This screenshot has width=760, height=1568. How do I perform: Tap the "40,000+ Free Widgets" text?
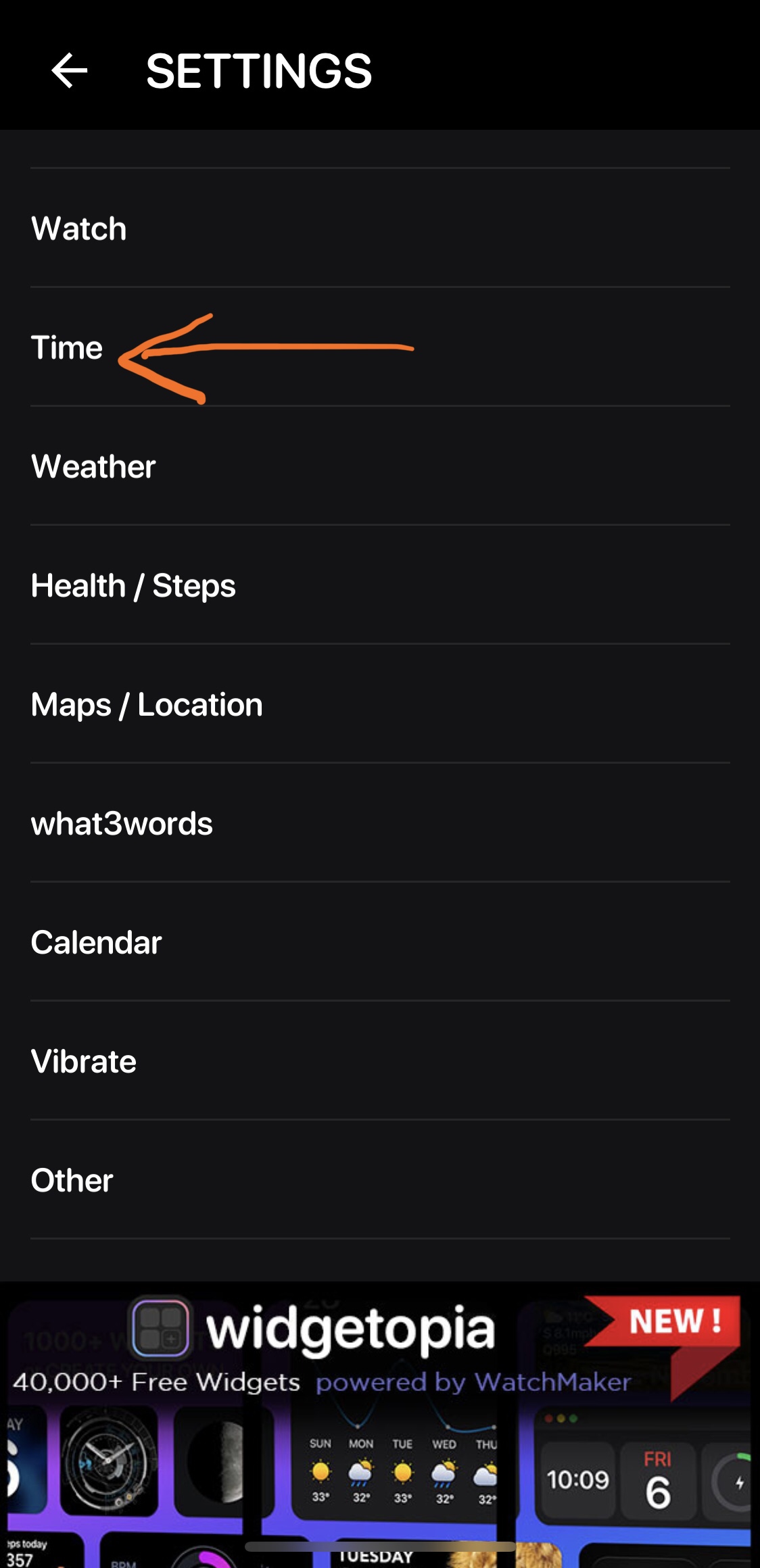pyautogui.click(x=156, y=1382)
